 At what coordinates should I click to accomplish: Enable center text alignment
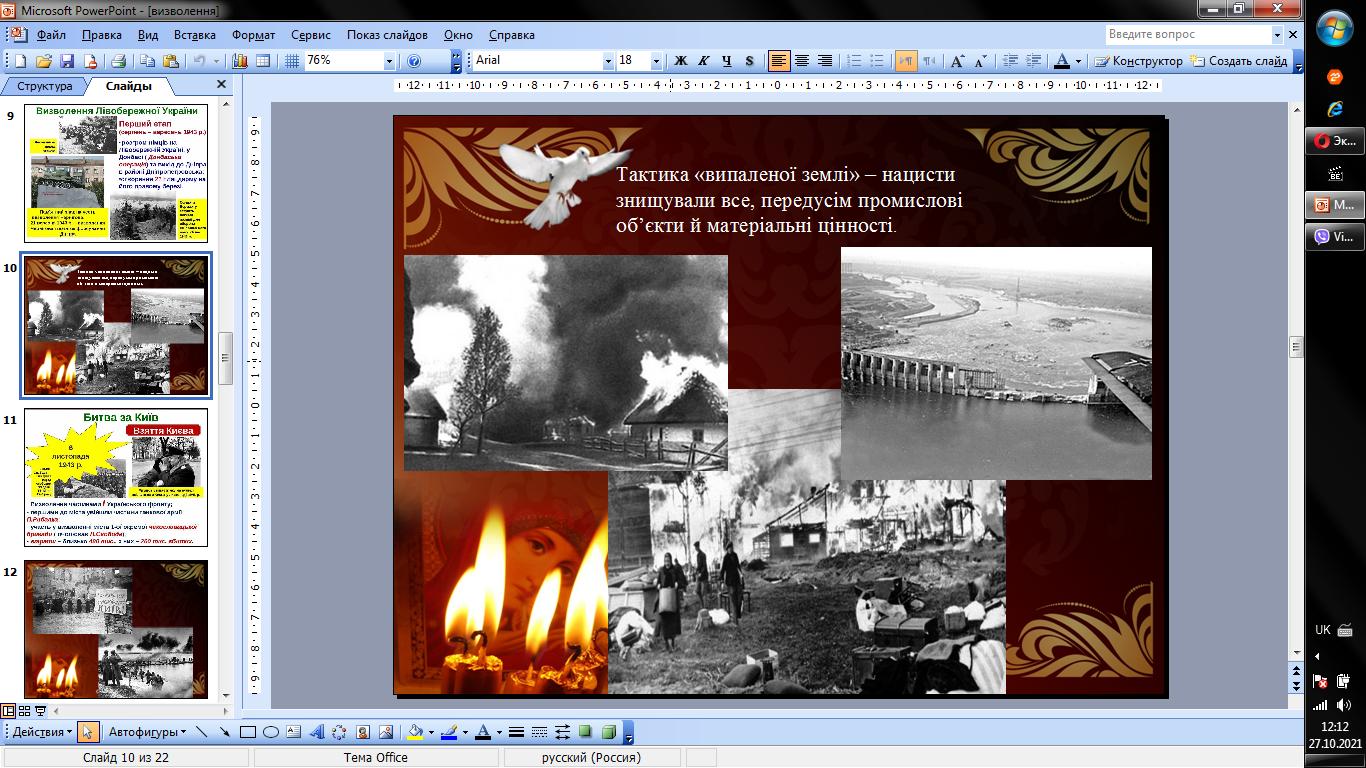coord(802,61)
